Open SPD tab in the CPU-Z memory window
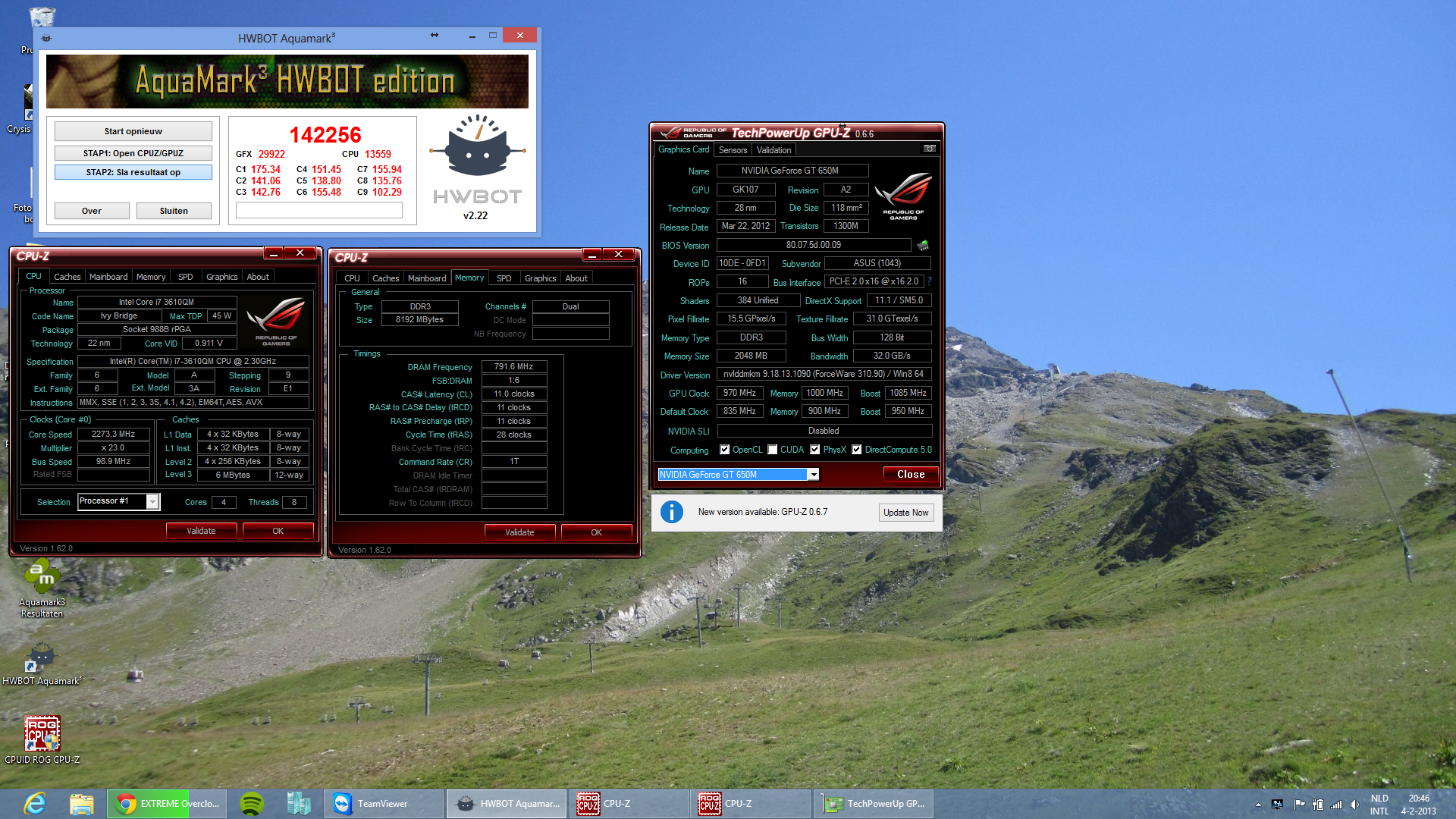 [x=504, y=278]
